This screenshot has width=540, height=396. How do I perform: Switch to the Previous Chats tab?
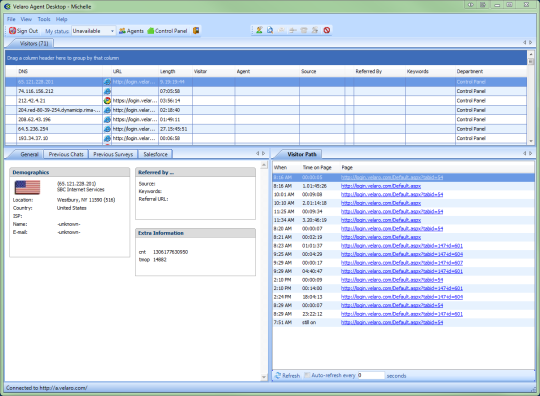click(x=66, y=154)
